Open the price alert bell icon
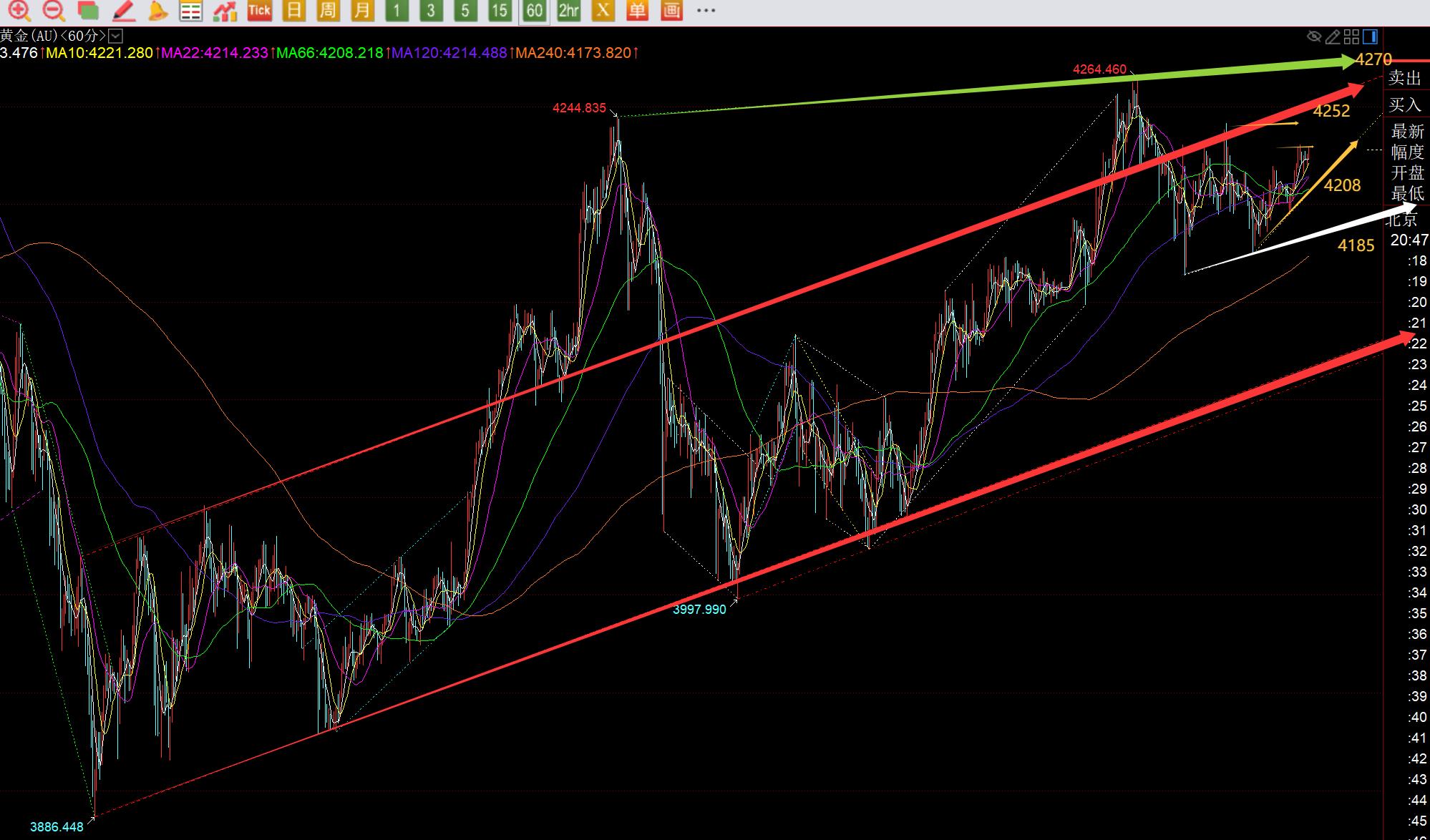The height and width of the screenshot is (840, 1430). 157,10
